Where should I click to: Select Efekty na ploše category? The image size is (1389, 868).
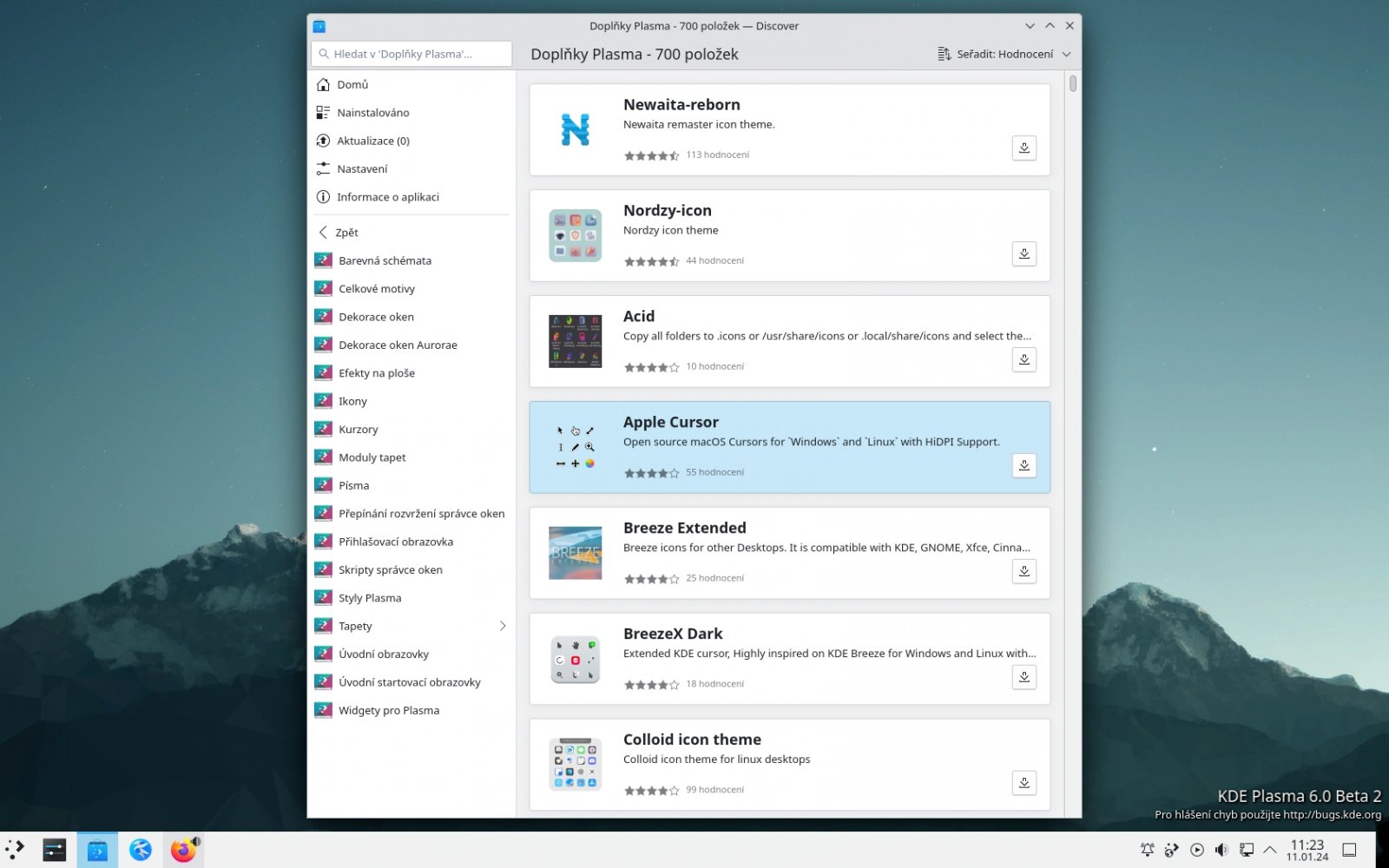411,372
